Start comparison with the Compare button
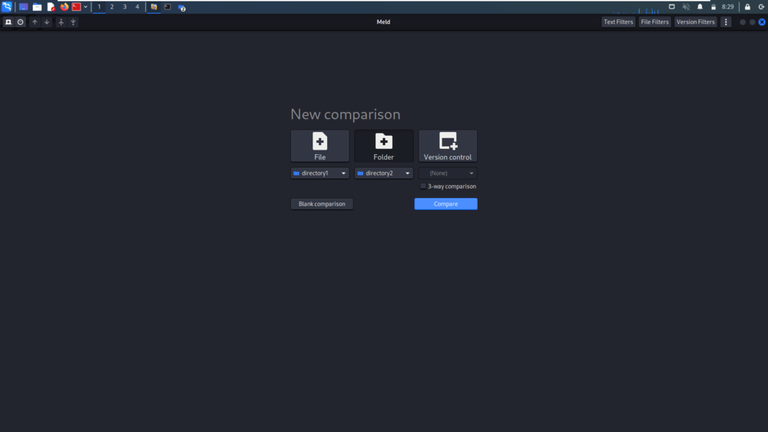The width and height of the screenshot is (768, 432). 446,204
